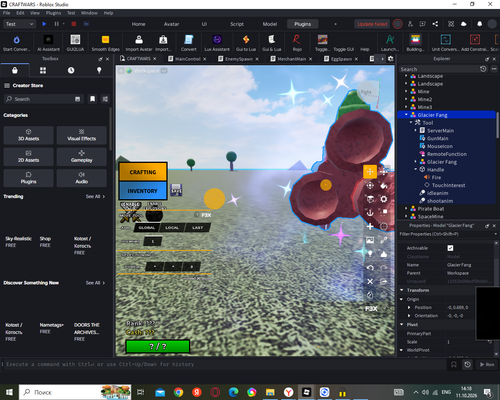
Task: Expand the Mine2 model
Action: pyautogui.click(x=406, y=99)
